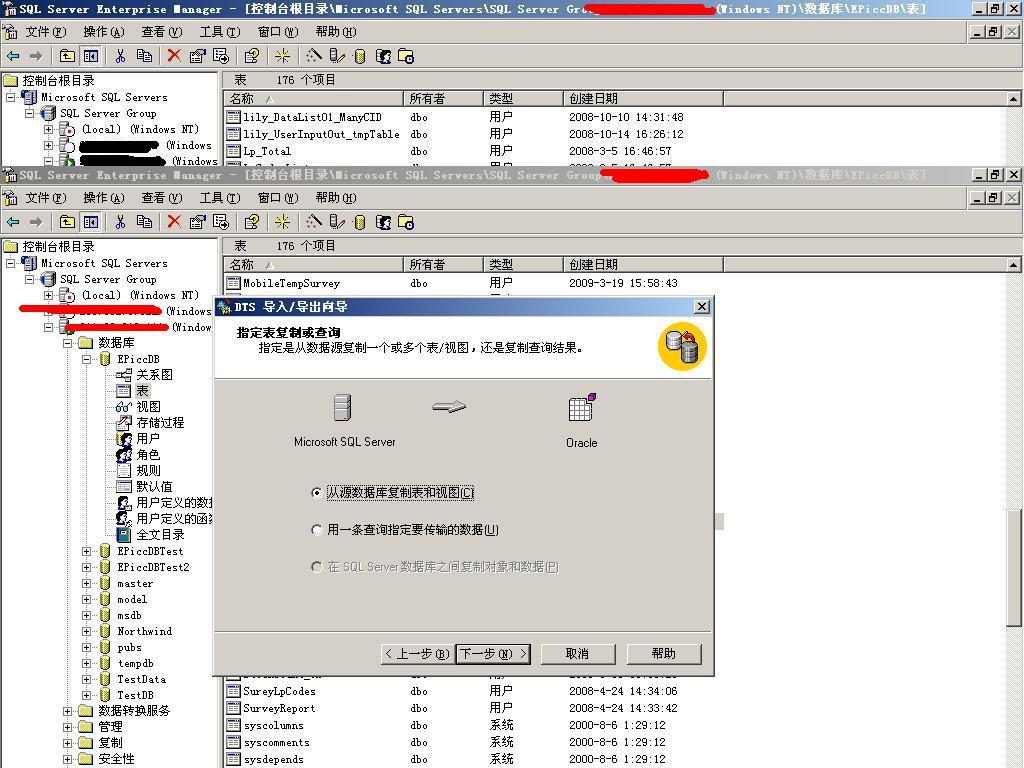This screenshot has width=1024, height=768.
Task: Sort by 名称 column header in lower window
Action: [x=313, y=264]
